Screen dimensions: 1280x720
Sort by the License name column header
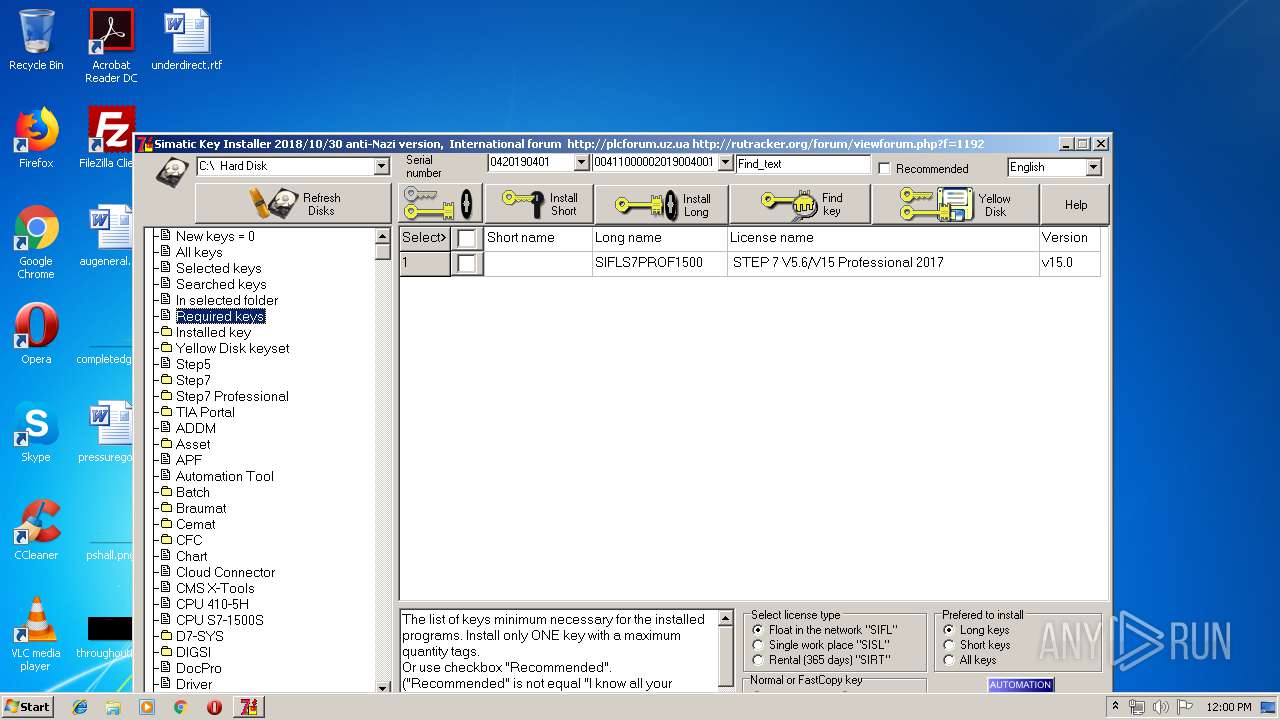[x=883, y=238]
